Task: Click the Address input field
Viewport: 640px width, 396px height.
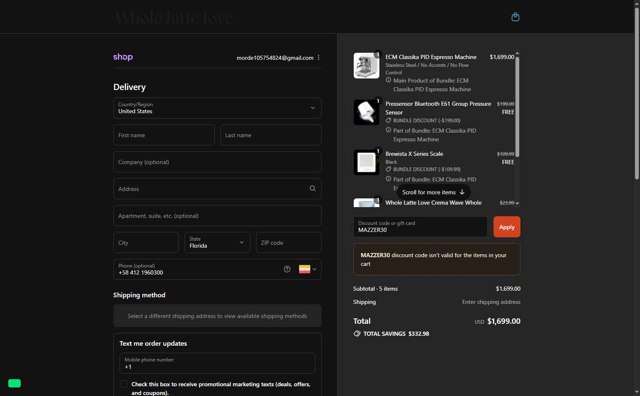Action: click(217, 189)
